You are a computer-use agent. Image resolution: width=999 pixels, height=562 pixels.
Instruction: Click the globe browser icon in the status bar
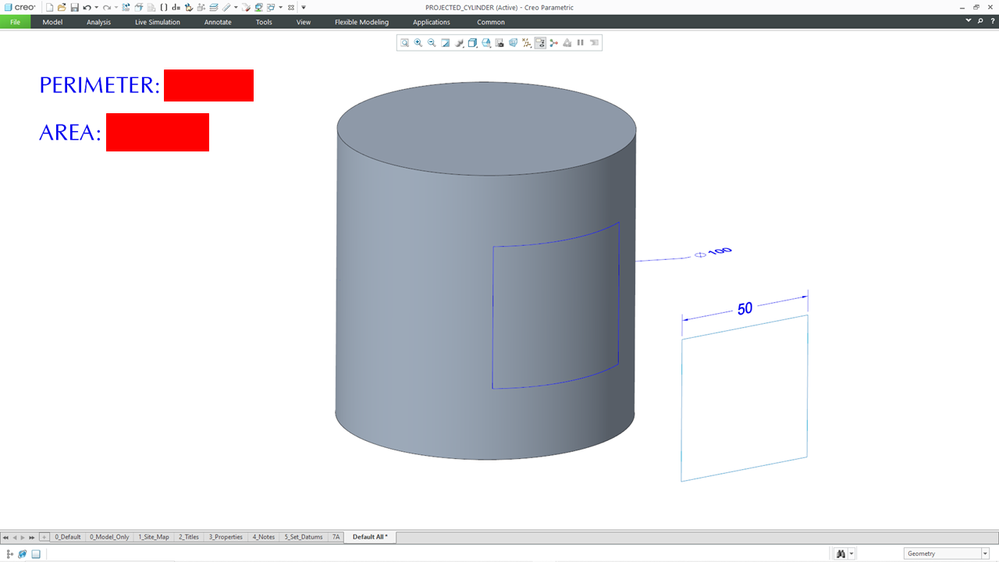22,554
